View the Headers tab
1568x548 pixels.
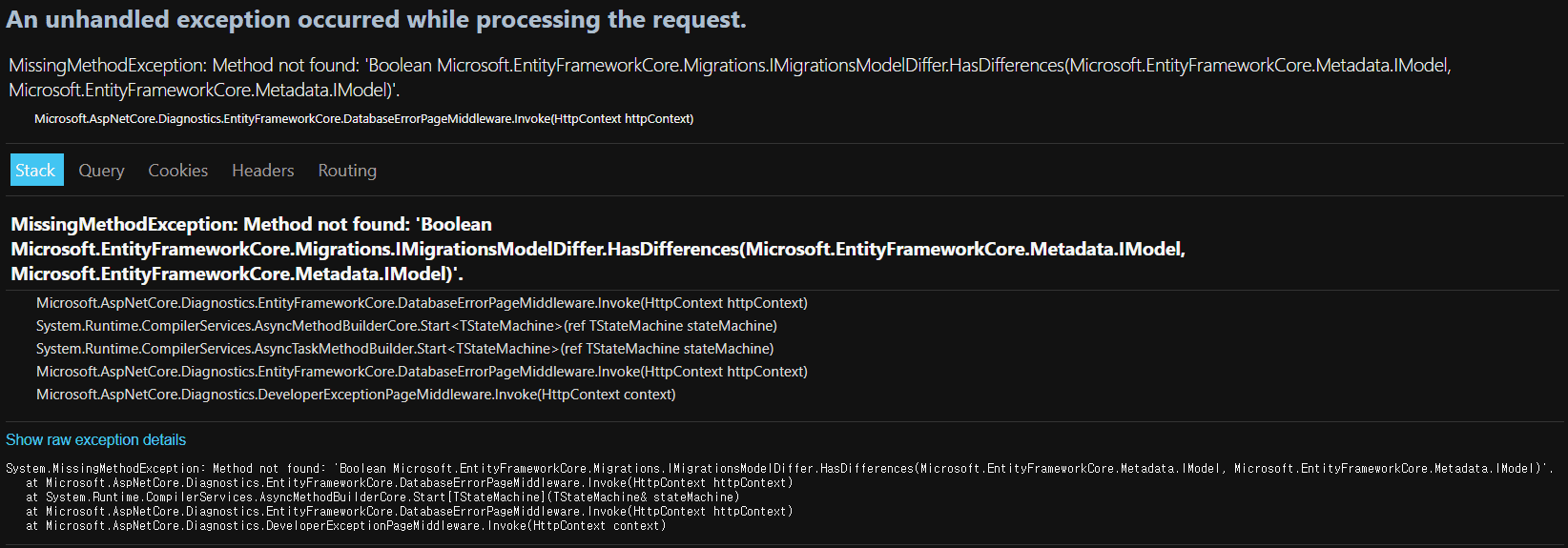coord(262,171)
